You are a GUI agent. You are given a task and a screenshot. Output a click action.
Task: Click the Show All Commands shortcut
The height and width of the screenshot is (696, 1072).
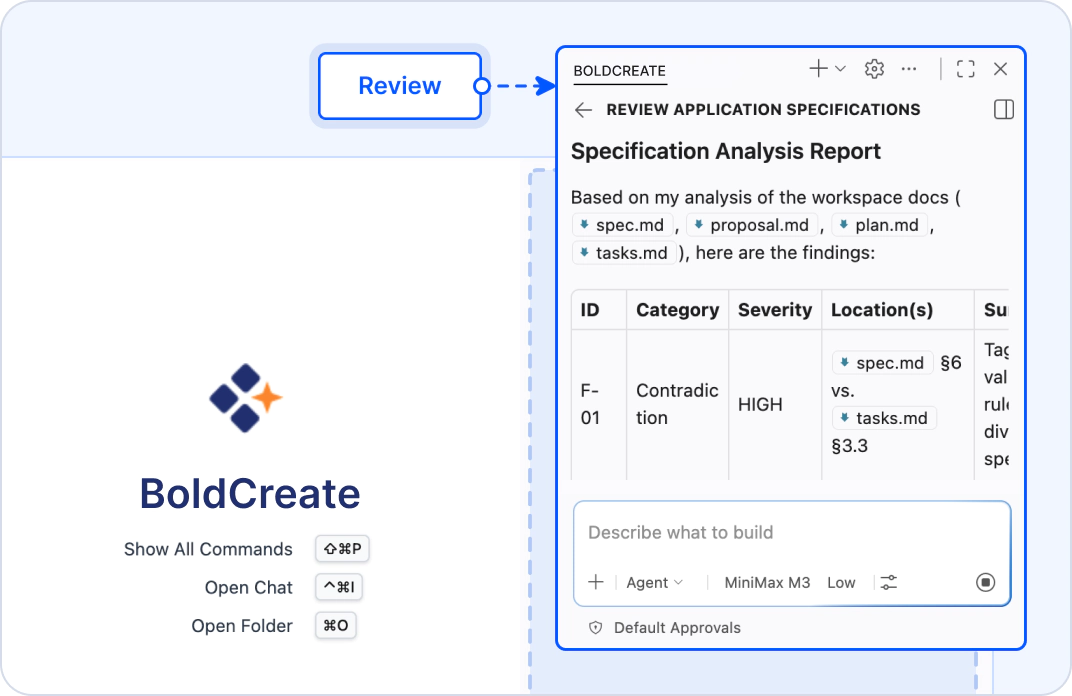pyautogui.click(x=208, y=549)
